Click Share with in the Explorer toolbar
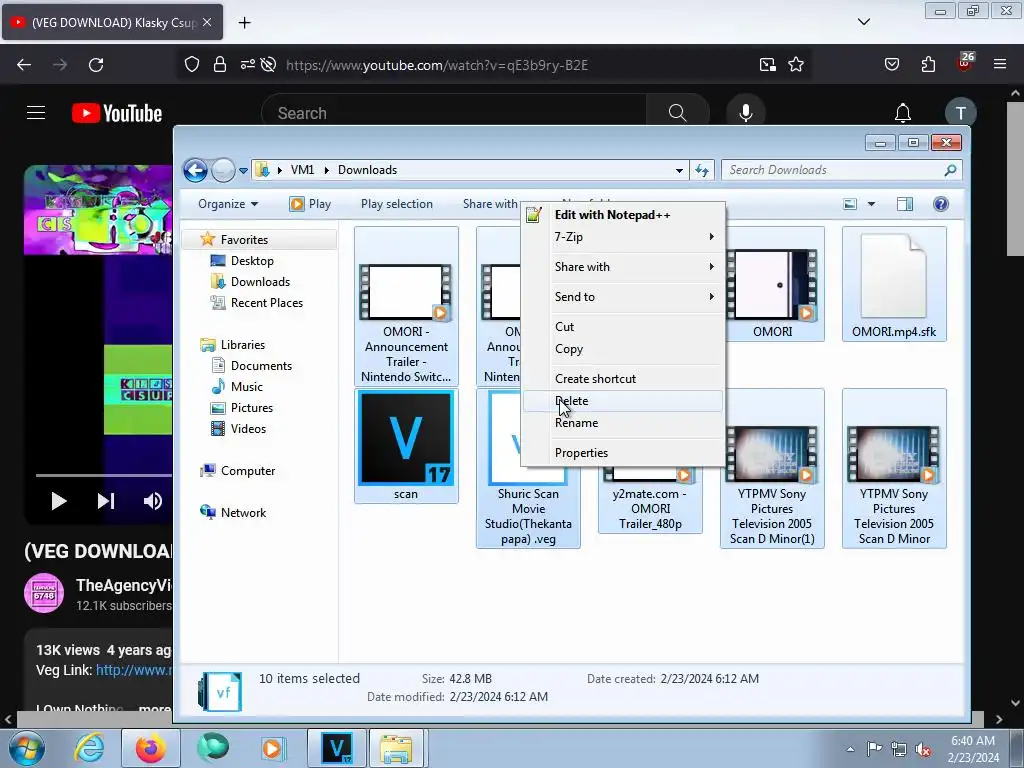The width and height of the screenshot is (1024, 768). (490, 204)
